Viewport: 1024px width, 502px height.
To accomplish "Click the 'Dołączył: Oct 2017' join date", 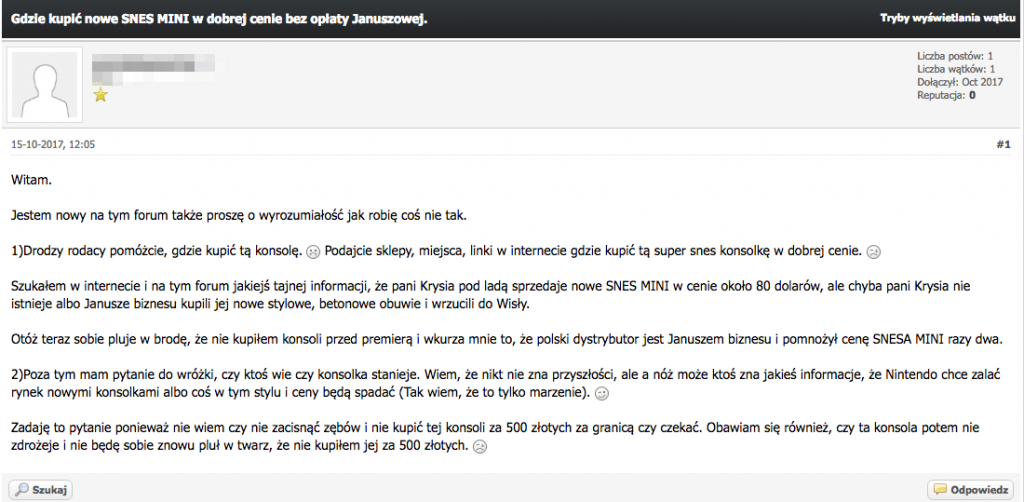I will click(959, 82).
